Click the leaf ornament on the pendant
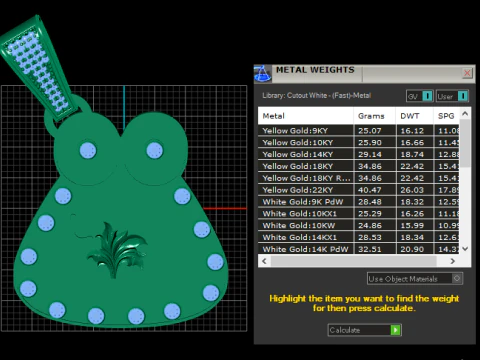Screen dimensions: 480x360 (x=117, y=250)
